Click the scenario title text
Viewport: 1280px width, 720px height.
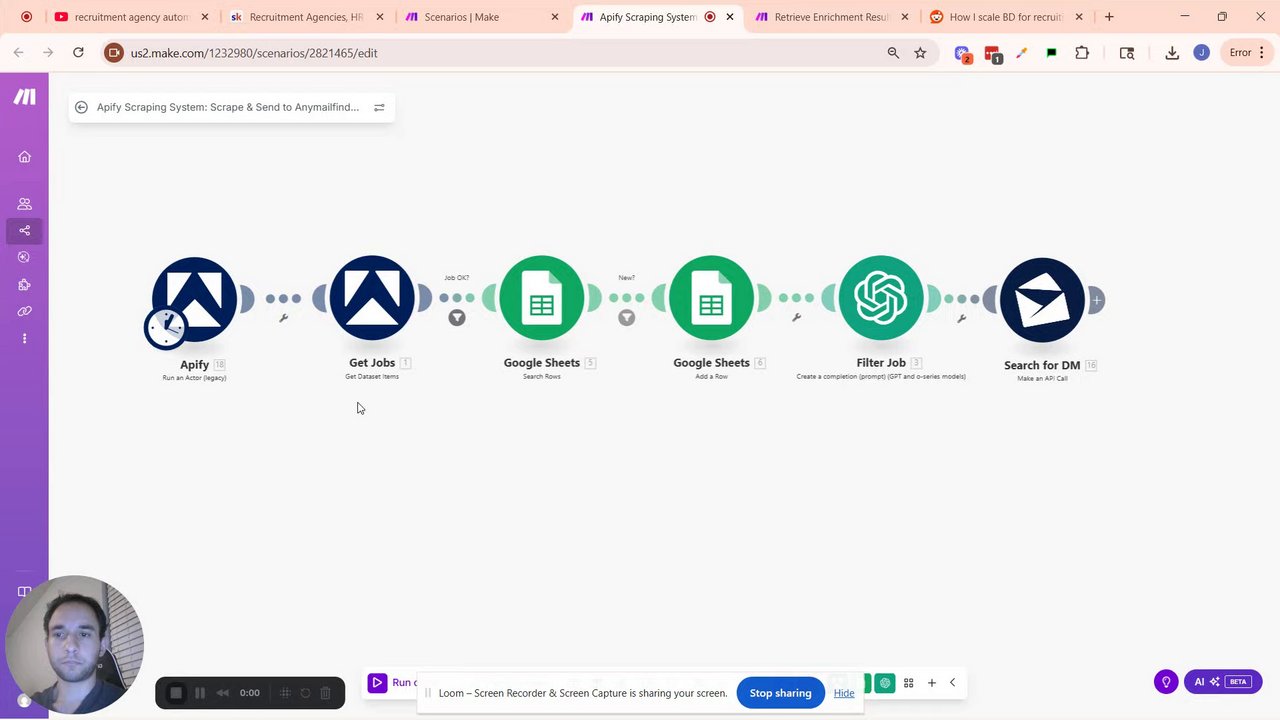tap(228, 107)
